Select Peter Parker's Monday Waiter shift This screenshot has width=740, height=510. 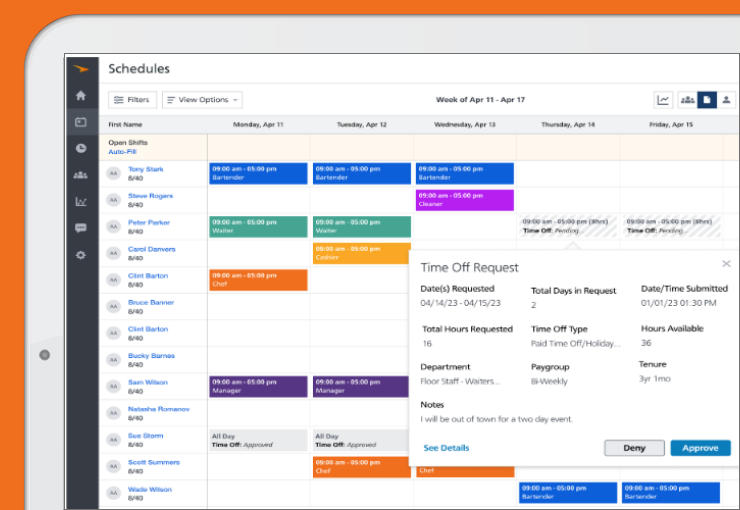(258, 227)
